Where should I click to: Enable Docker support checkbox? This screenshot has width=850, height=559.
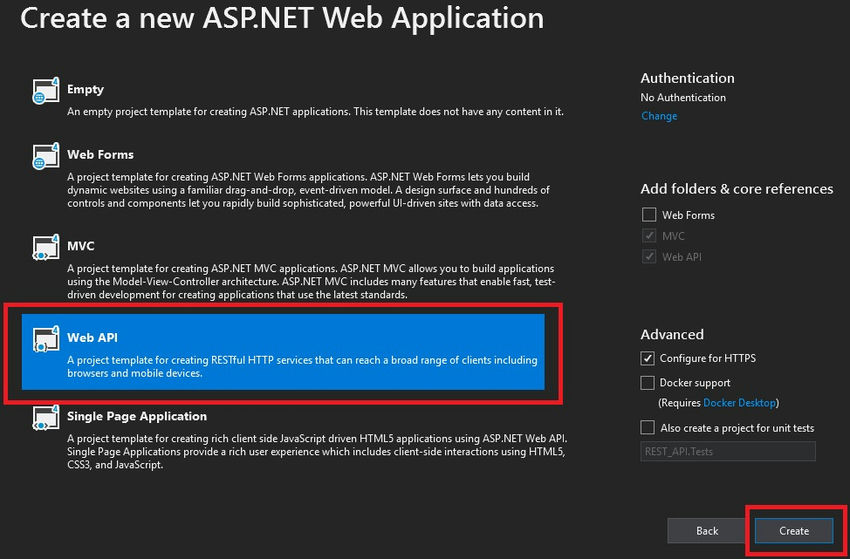click(647, 383)
